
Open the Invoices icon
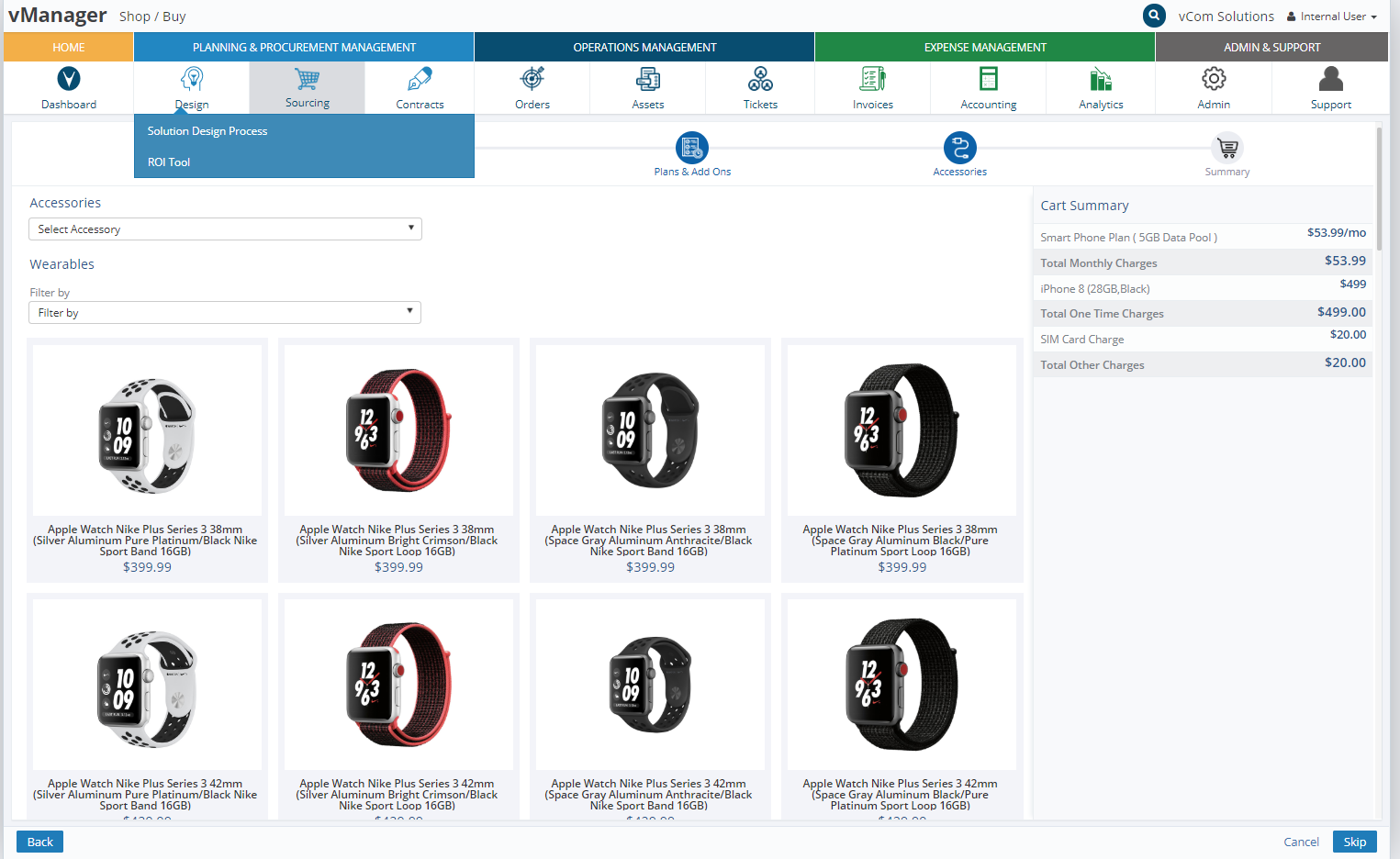click(x=873, y=79)
